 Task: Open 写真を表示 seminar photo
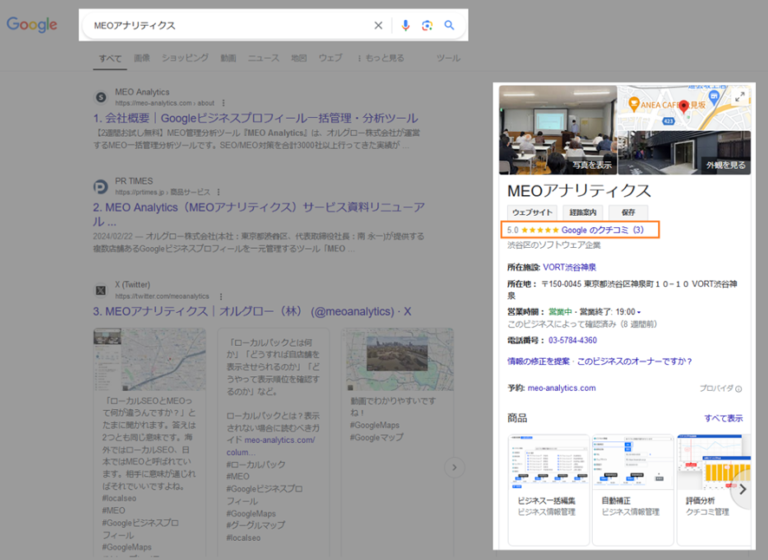click(x=558, y=130)
